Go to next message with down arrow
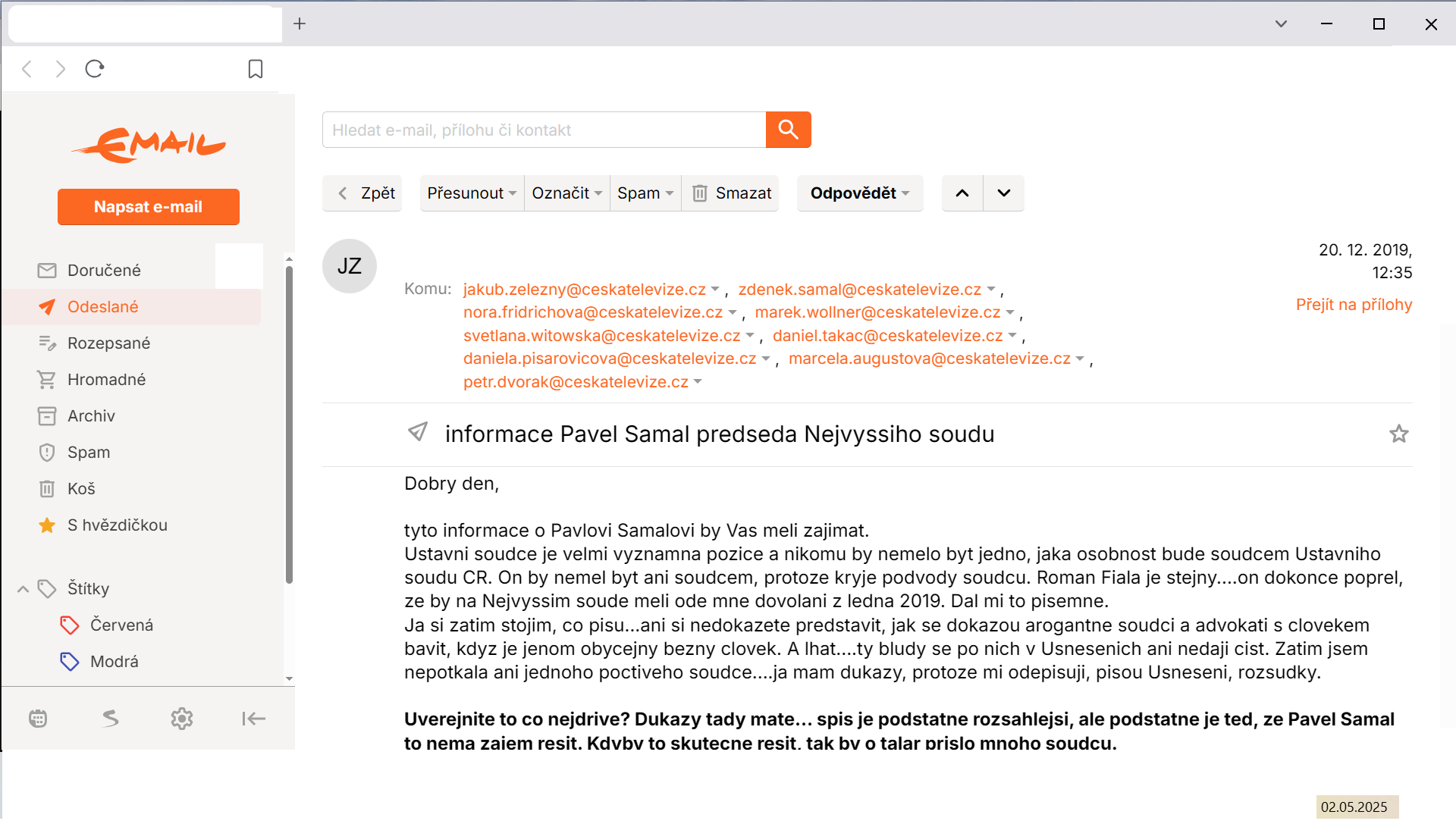The height and width of the screenshot is (824, 1456). click(x=1004, y=193)
